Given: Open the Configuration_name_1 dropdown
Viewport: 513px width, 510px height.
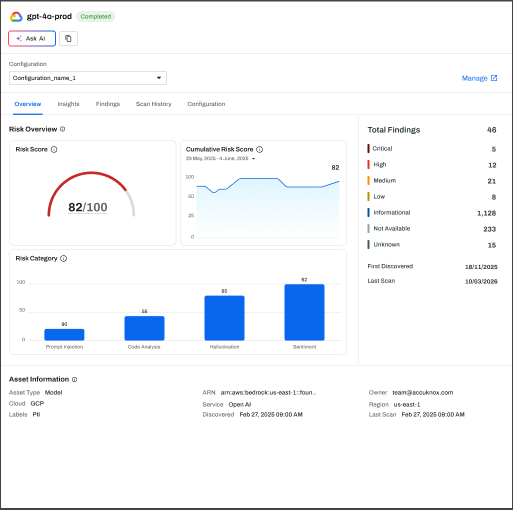Looking at the screenshot, I should coord(88,78).
